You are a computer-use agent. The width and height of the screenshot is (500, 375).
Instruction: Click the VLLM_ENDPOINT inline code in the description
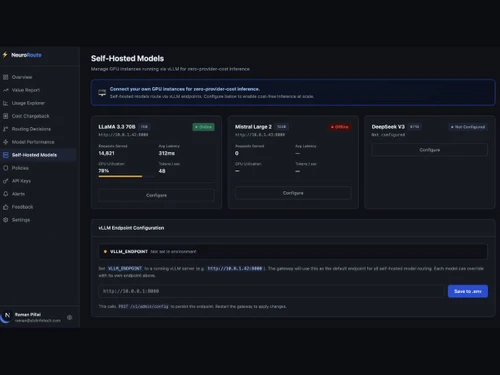pyautogui.click(x=125, y=268)
